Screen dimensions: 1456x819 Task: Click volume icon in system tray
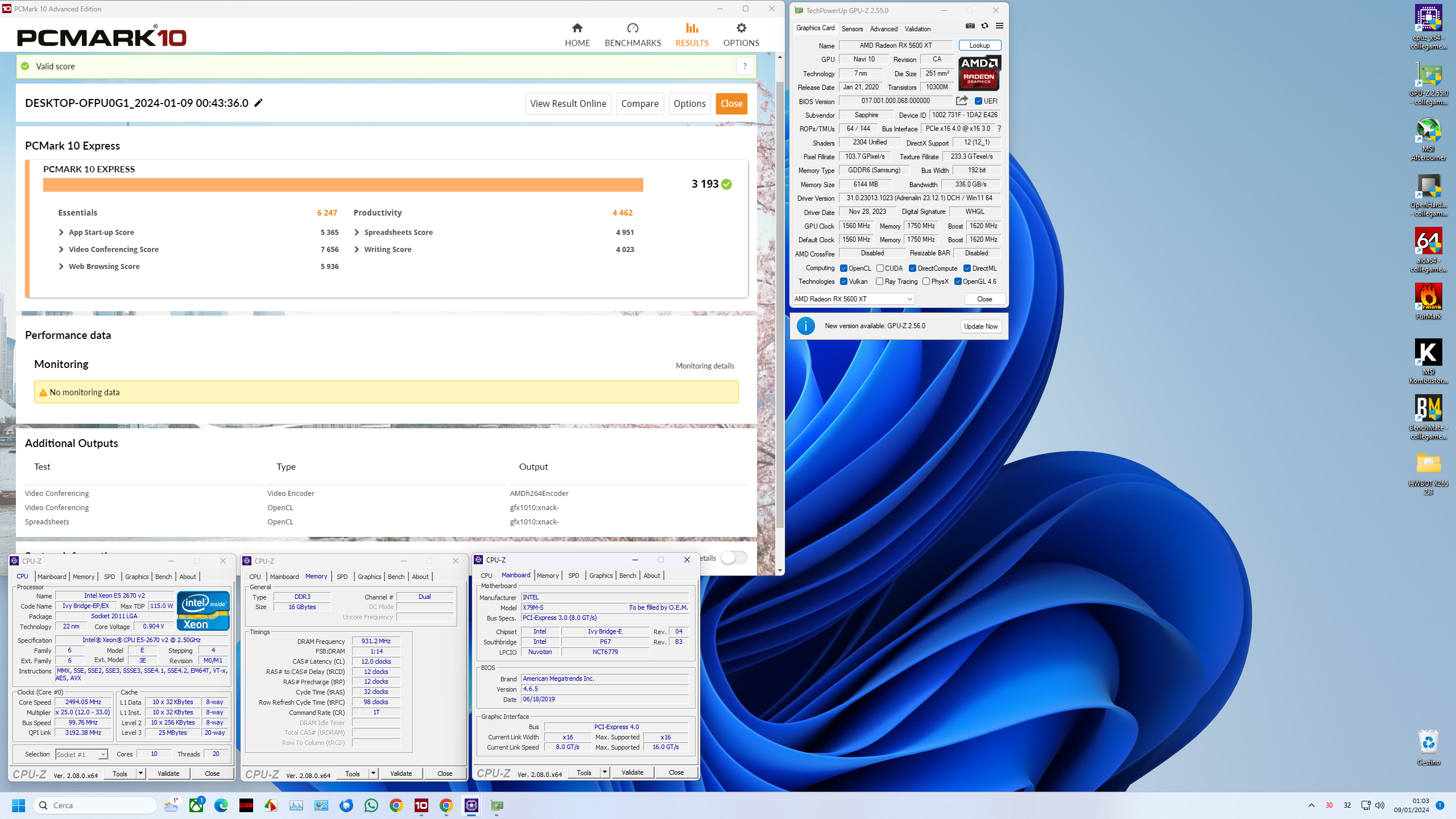pyautogui.click(x=1380, y=805)
